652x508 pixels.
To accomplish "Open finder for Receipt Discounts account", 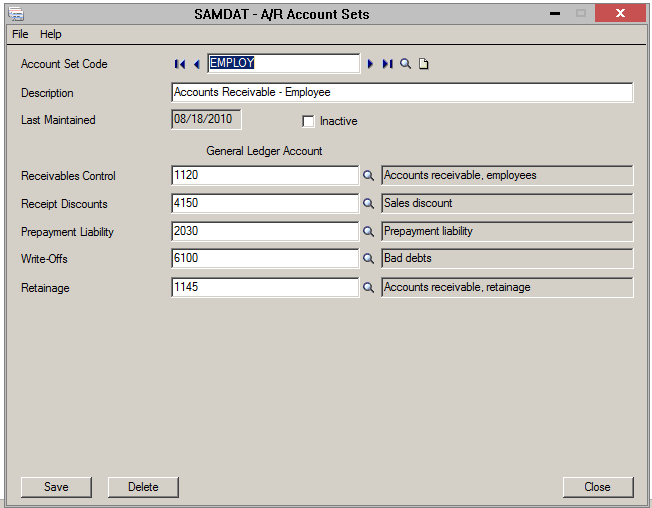I will coord(368,204).
